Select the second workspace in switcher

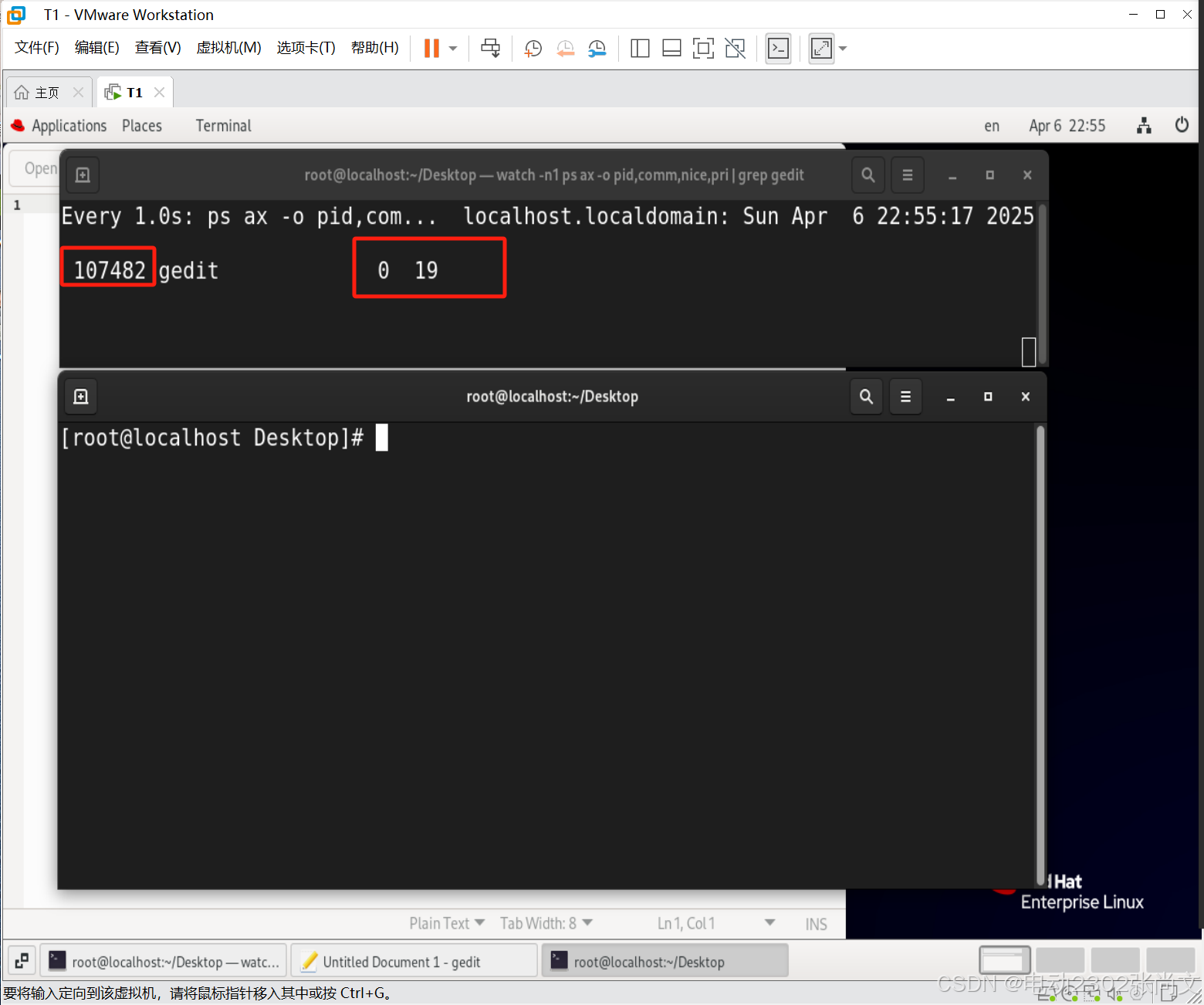click(1060, 961)
